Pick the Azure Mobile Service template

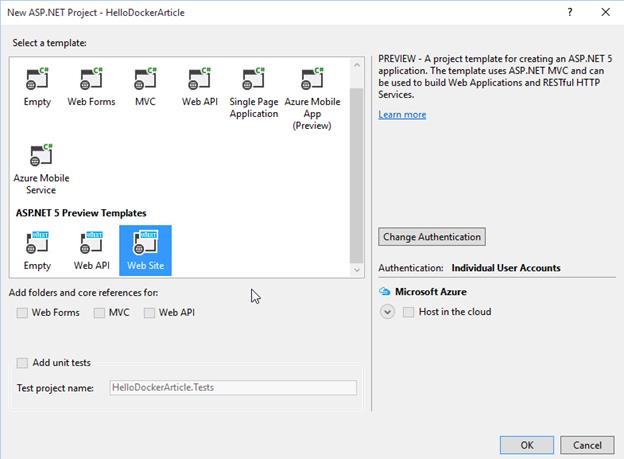click(41, 169)
